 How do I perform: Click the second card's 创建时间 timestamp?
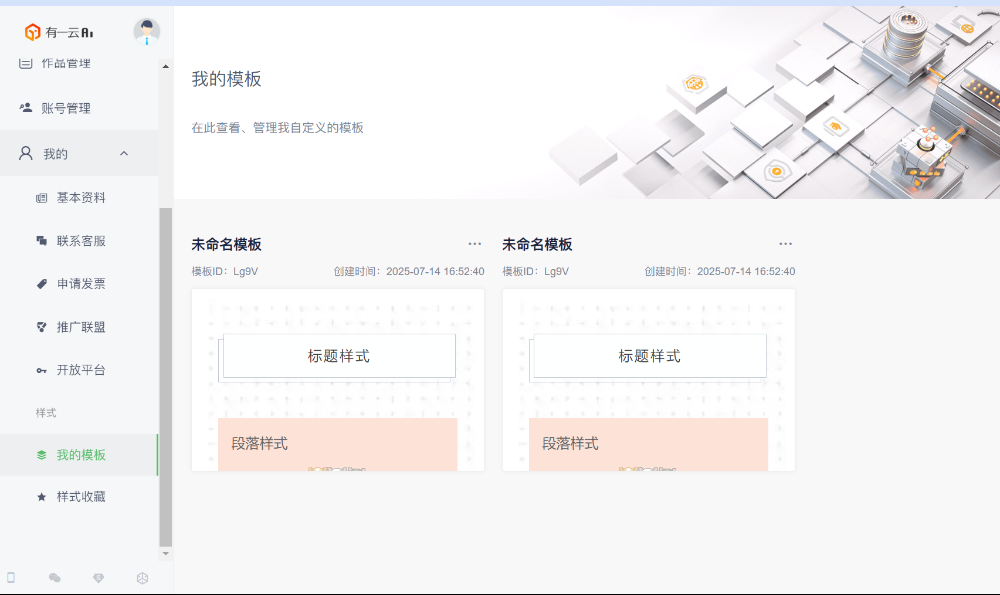(x=719, y=272)
